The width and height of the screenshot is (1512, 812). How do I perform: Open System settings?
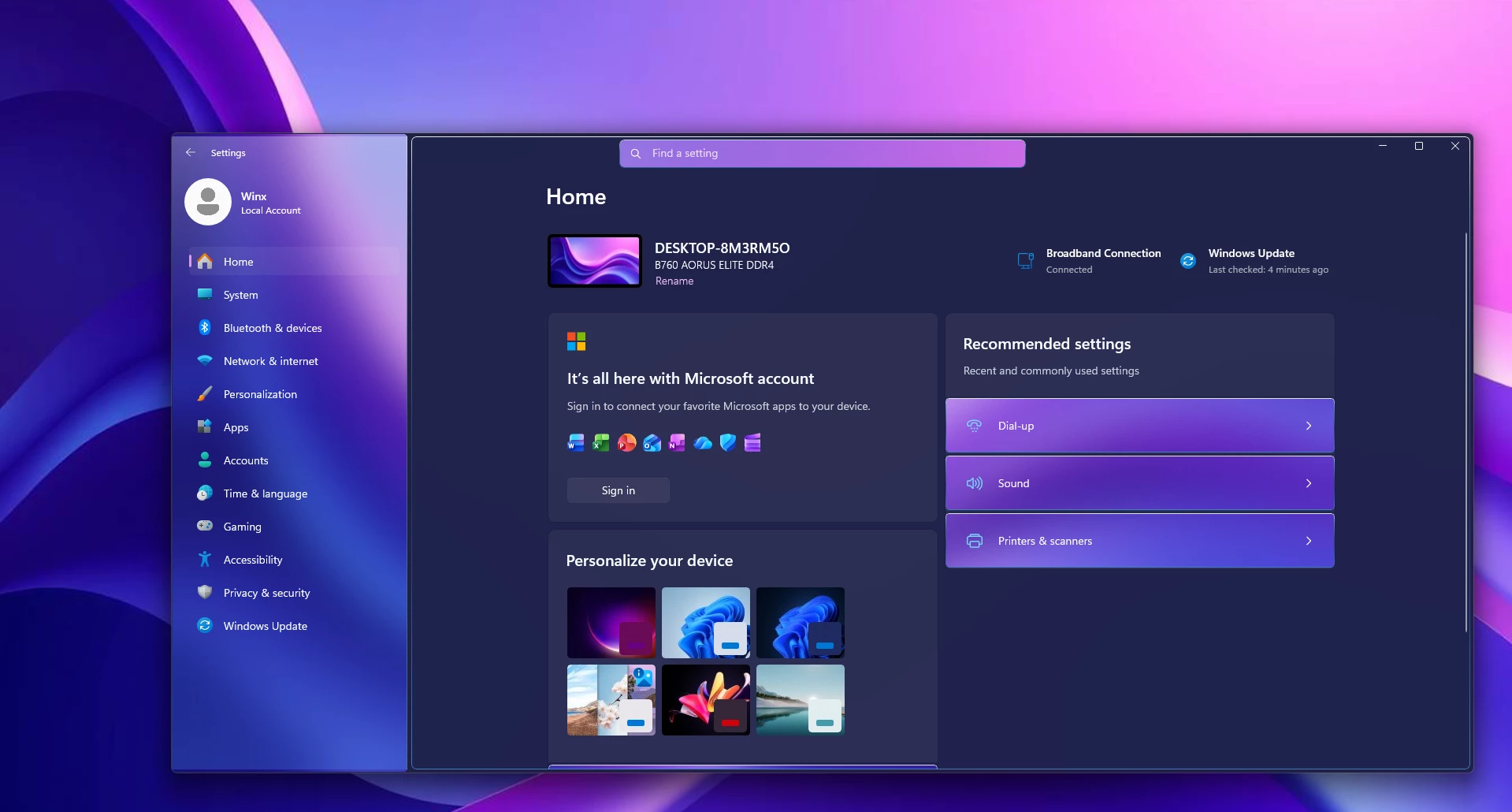pos(293,294)
